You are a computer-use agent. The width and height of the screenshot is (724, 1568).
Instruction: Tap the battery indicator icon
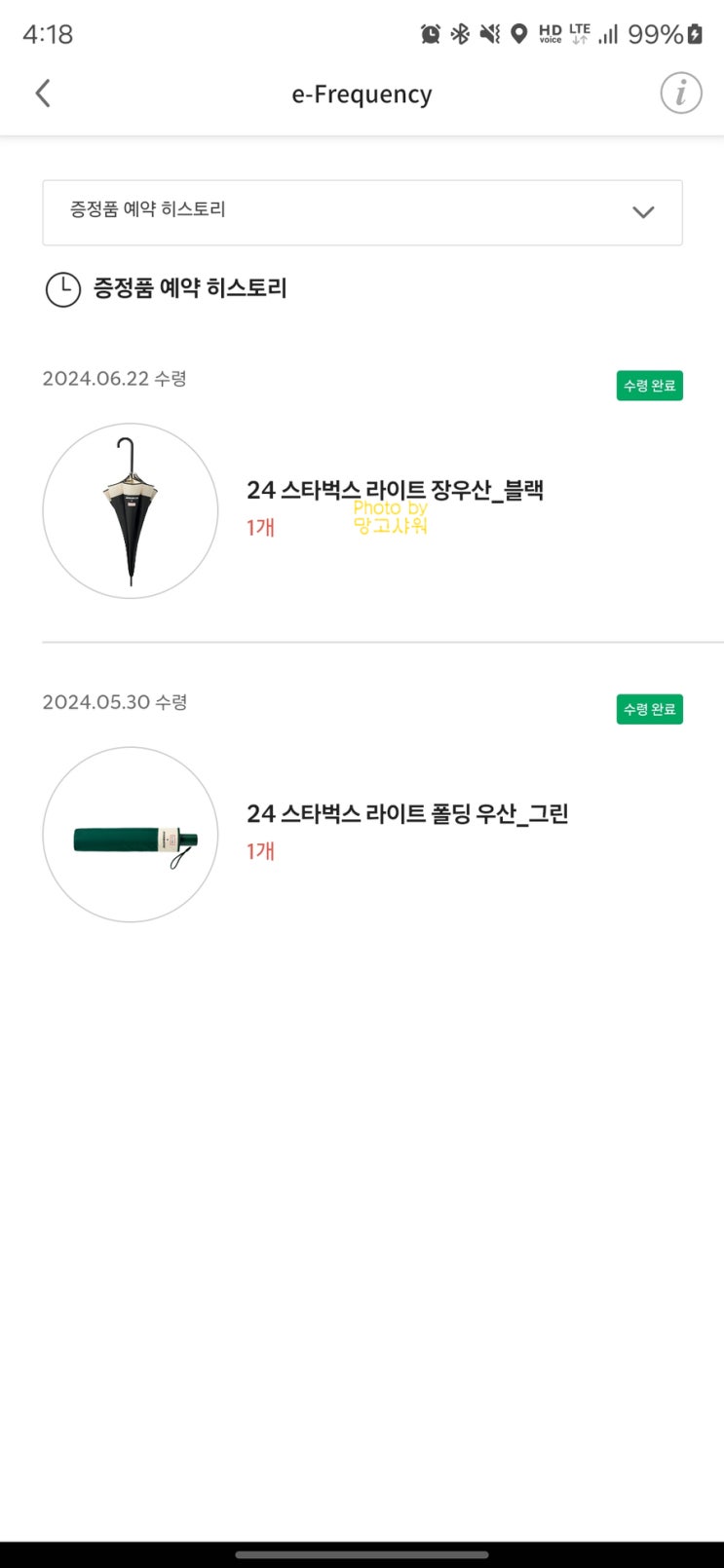[x=695, y=34]
